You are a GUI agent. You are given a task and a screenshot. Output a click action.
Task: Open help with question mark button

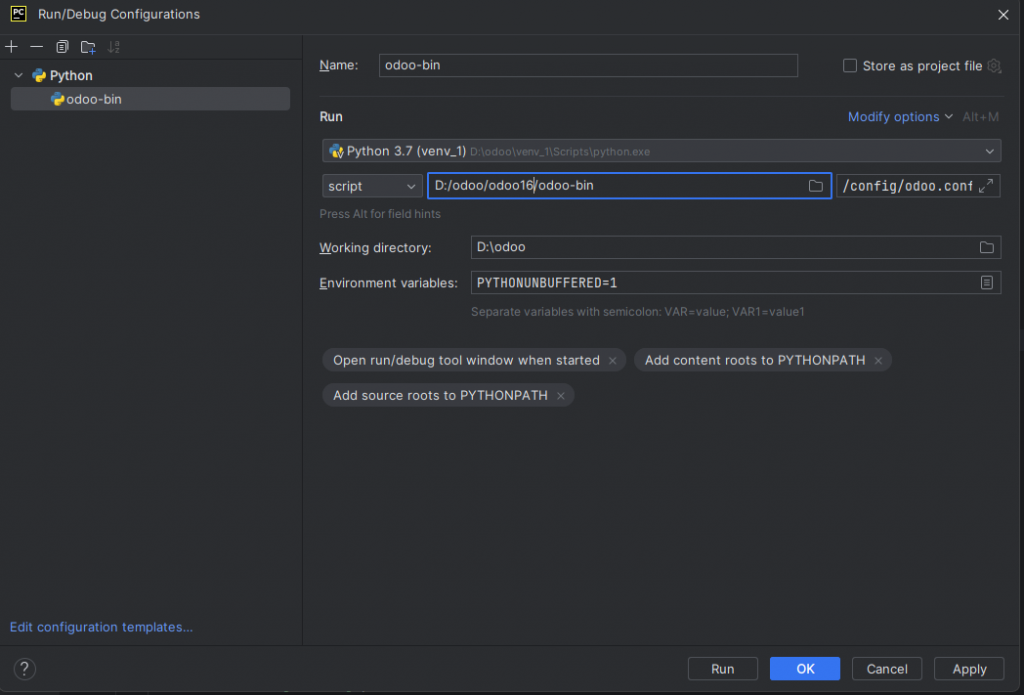click(25, 669)
